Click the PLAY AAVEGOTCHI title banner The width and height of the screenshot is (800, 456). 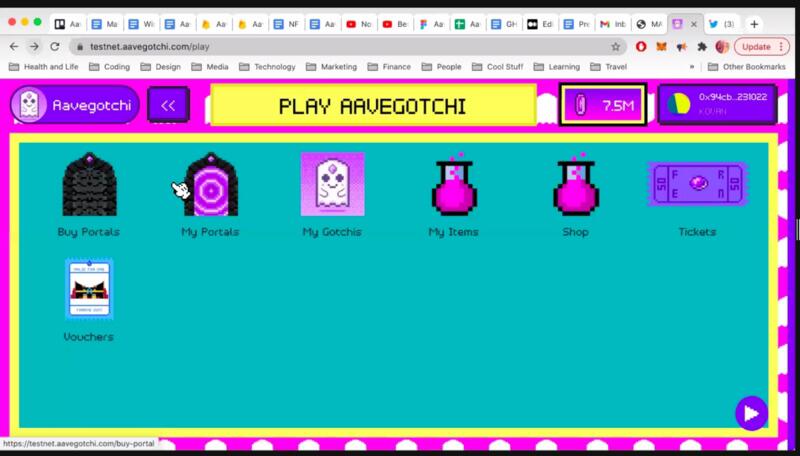click(x=373, y=106)
